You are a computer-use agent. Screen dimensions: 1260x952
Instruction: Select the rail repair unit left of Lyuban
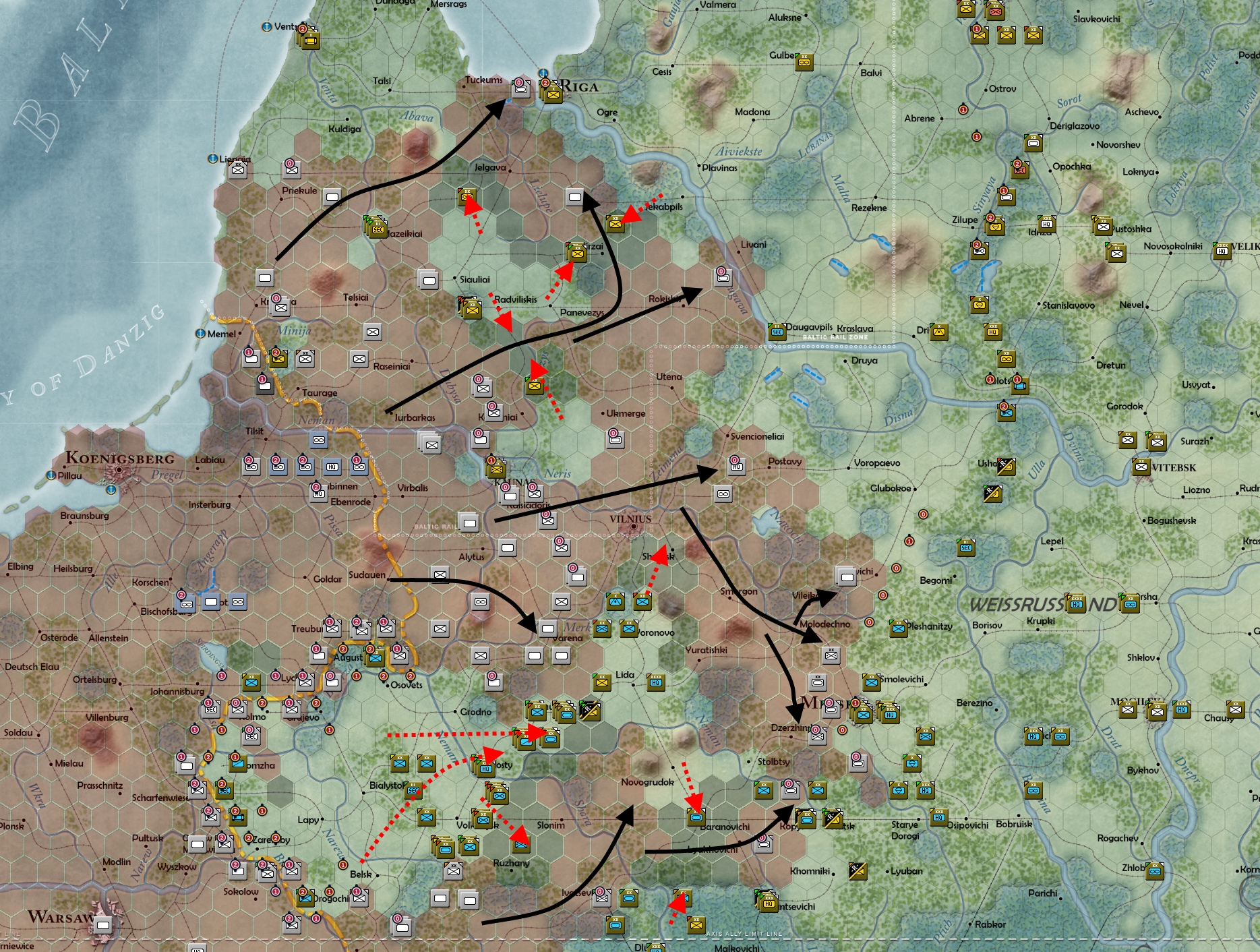pyautogui.click(x=857, y=870)
